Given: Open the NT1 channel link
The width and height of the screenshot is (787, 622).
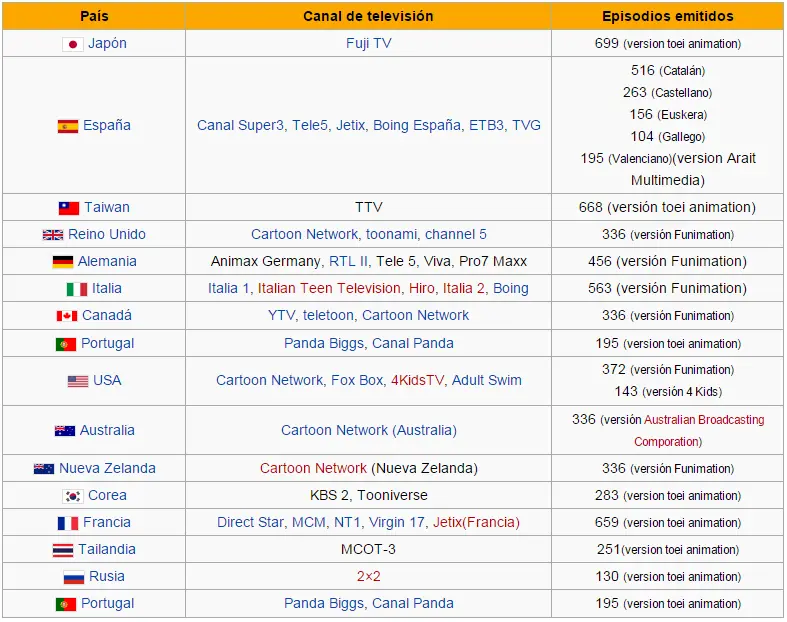Looking at the screenshot, I should point(347,523).
